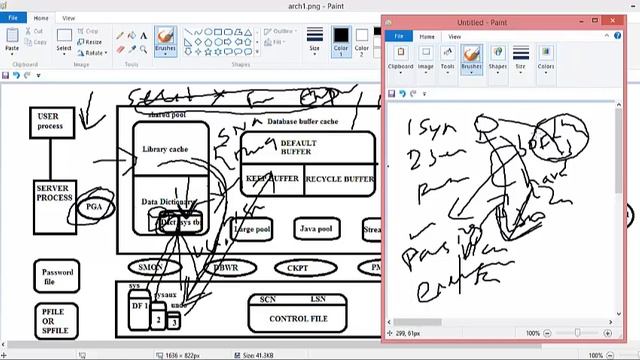
Task: Select the Pencil tool in arch1.png Paint
Action: (x=120, y=36)
